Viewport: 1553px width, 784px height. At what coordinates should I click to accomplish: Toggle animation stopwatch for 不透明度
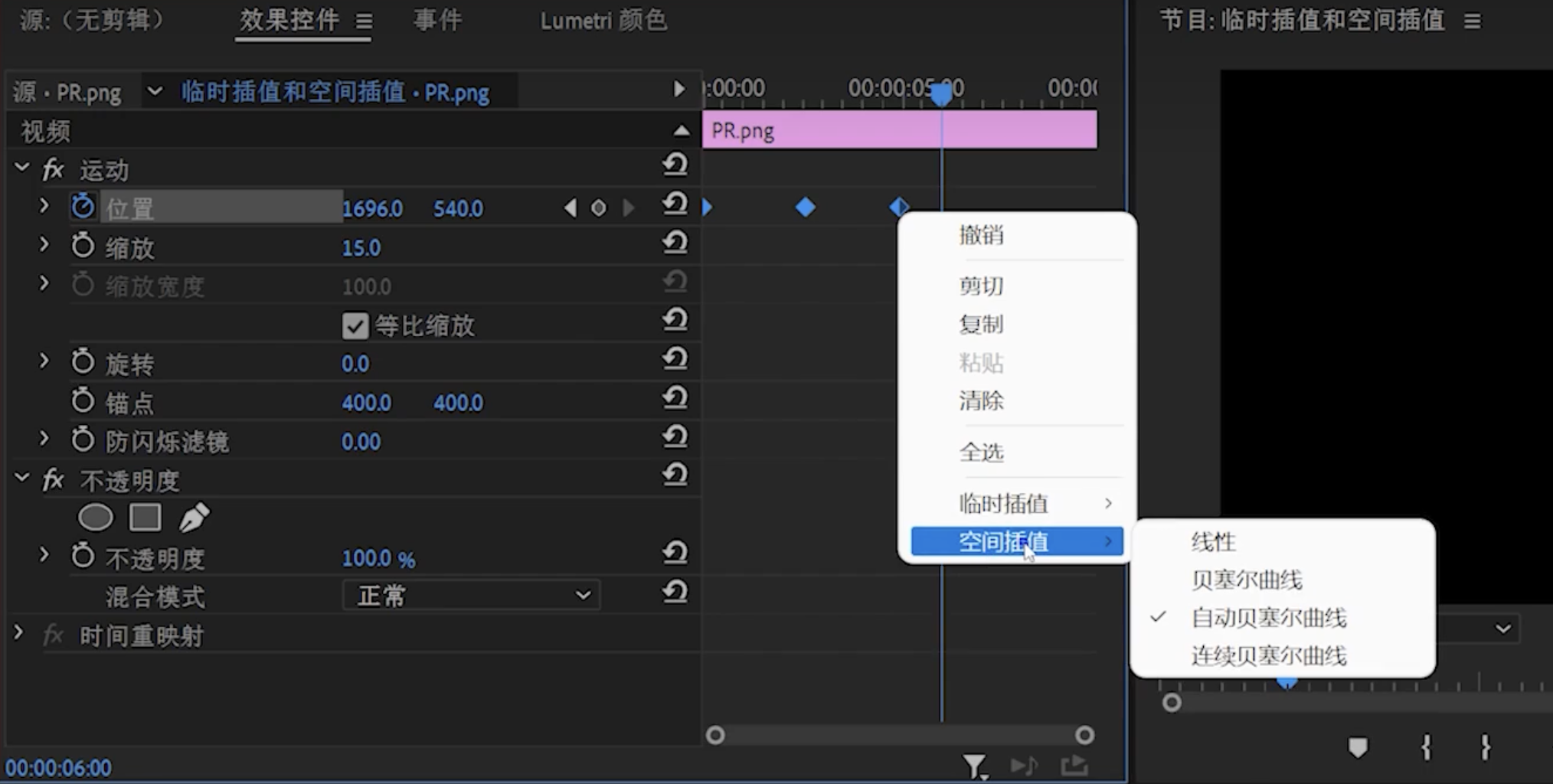[83, 557]
